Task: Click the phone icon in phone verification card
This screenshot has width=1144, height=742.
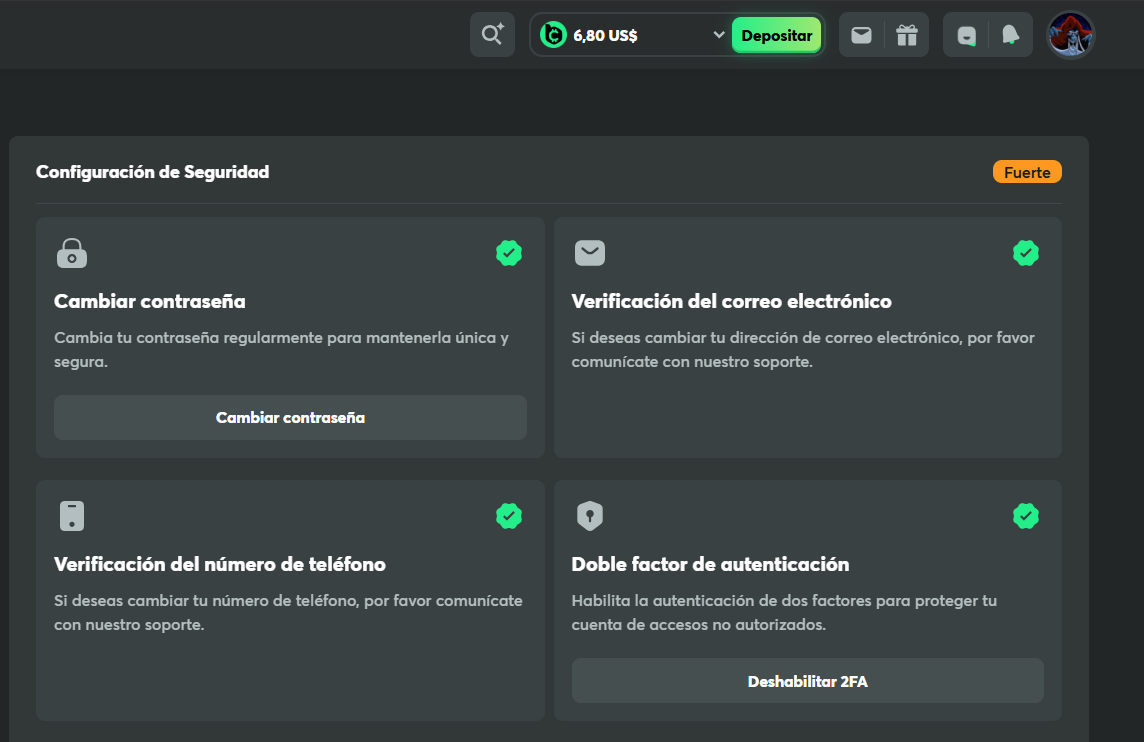Action: [x=71, y=516]
